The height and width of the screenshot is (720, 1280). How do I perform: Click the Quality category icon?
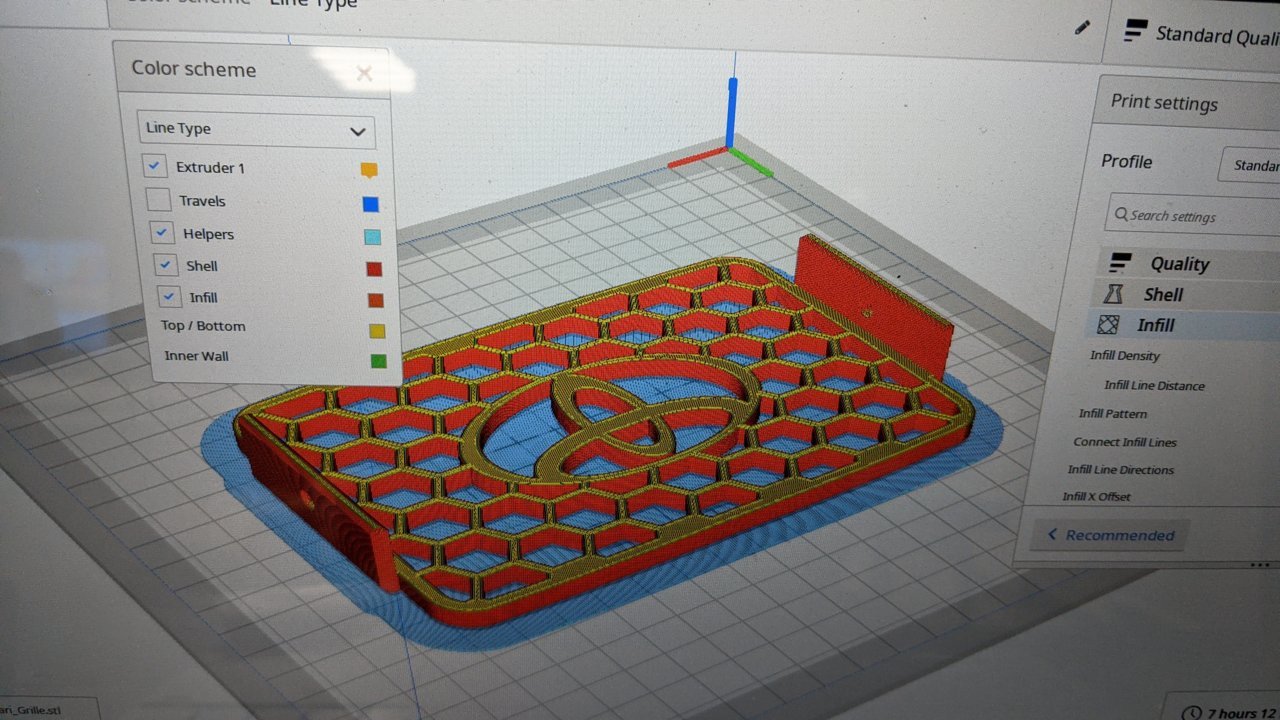1121,262
